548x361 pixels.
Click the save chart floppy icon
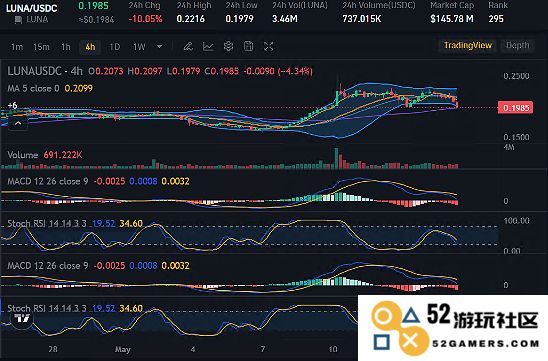point(248,46)
